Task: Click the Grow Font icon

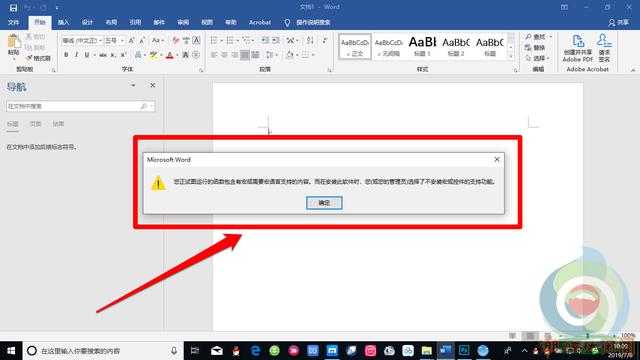Action: tap(131, 40)
